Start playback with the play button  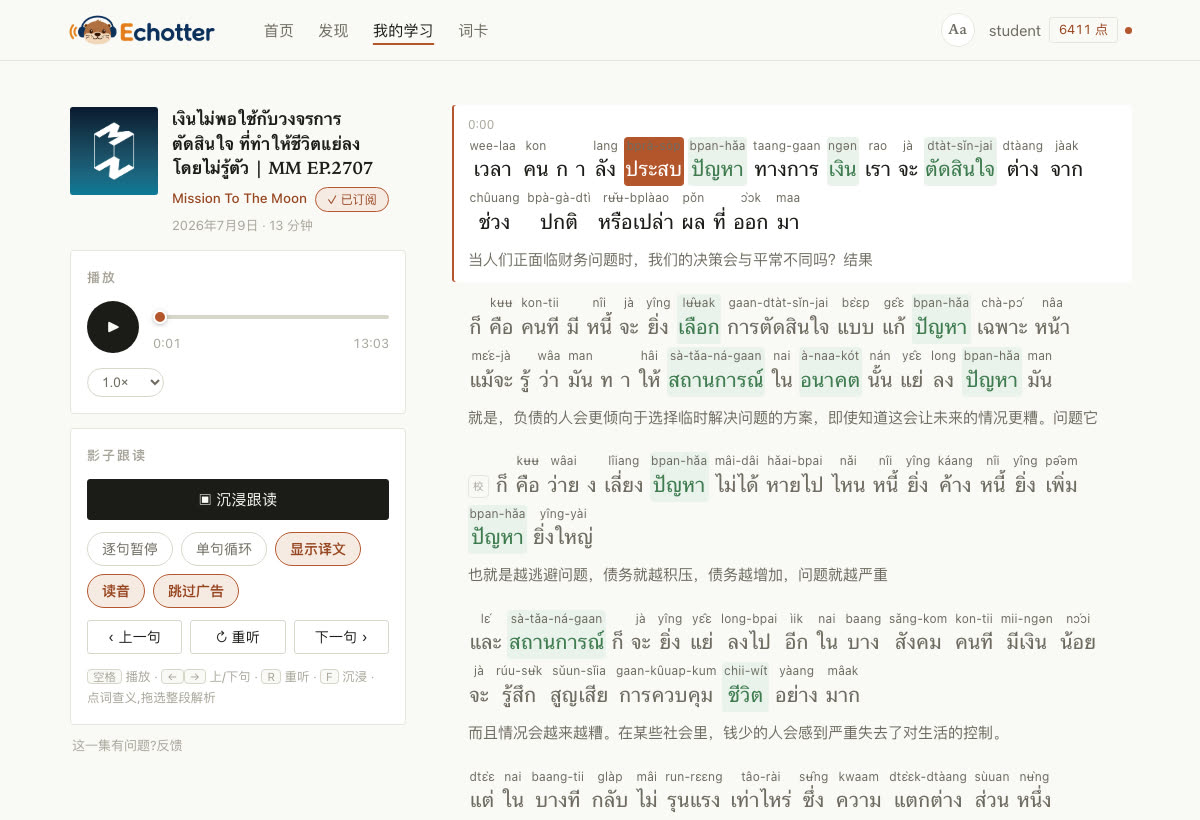point(113,327)
